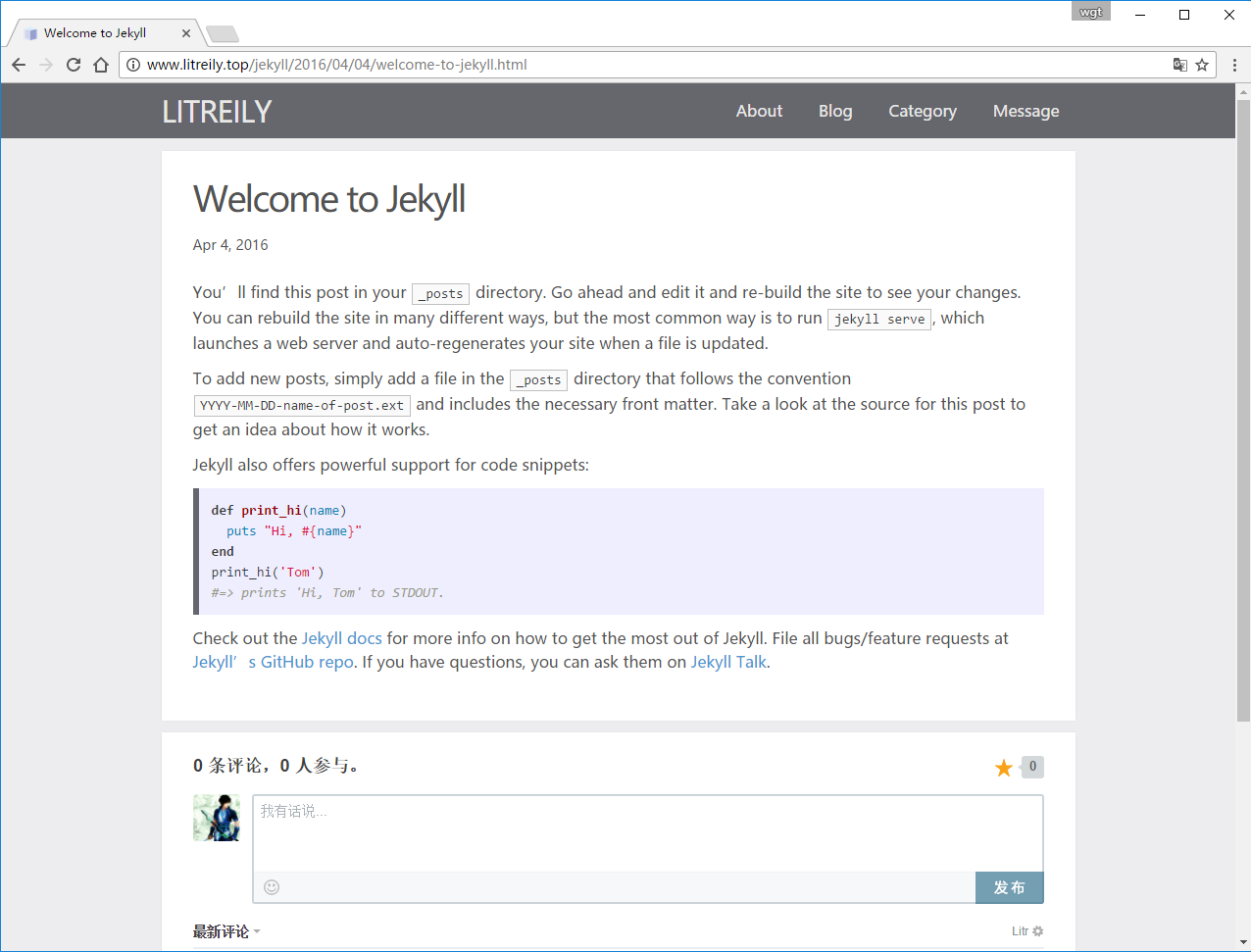Close the Welcome to Jekyll tab

186,33
